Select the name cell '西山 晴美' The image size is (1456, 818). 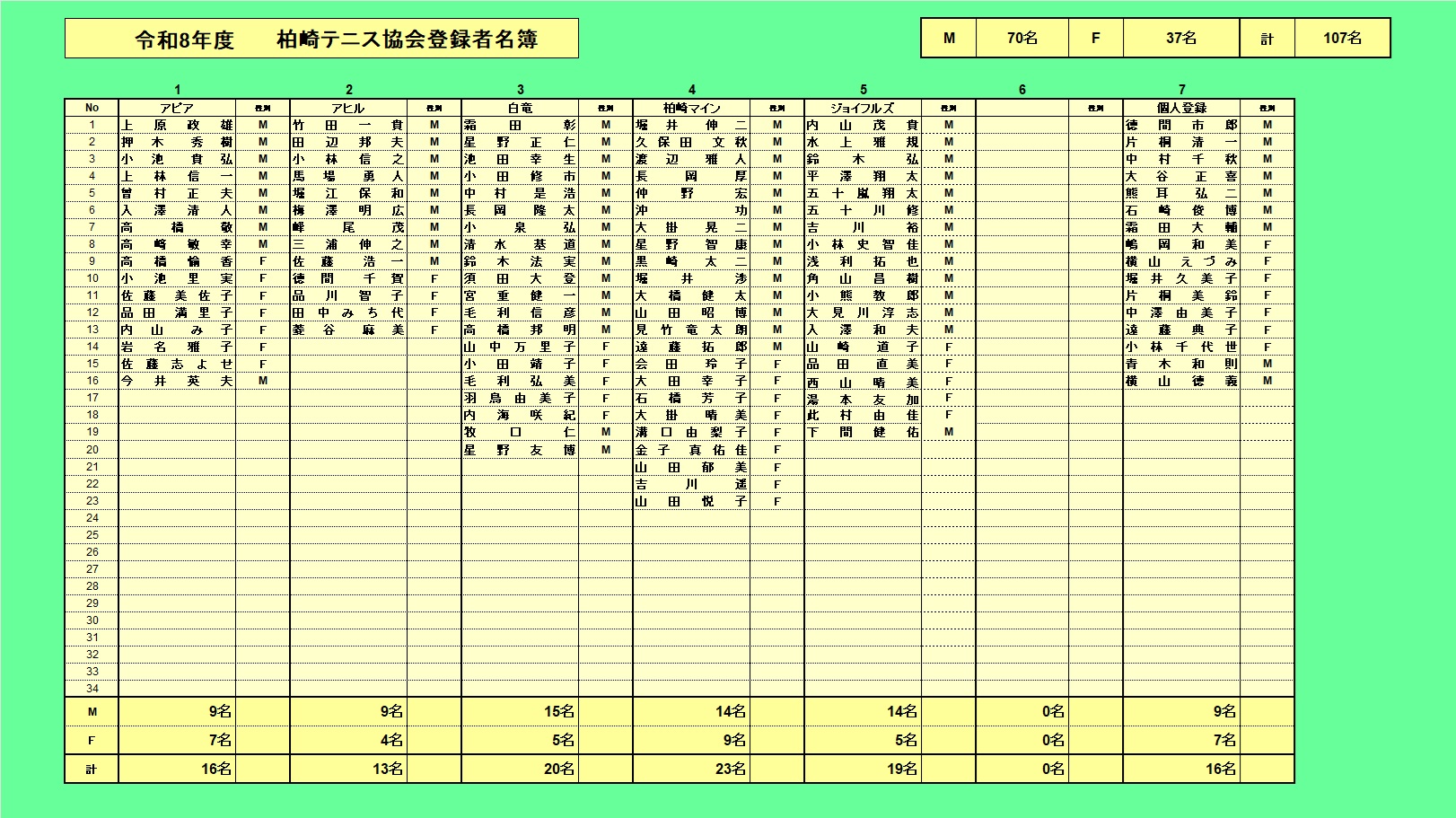tap(863, 381)
